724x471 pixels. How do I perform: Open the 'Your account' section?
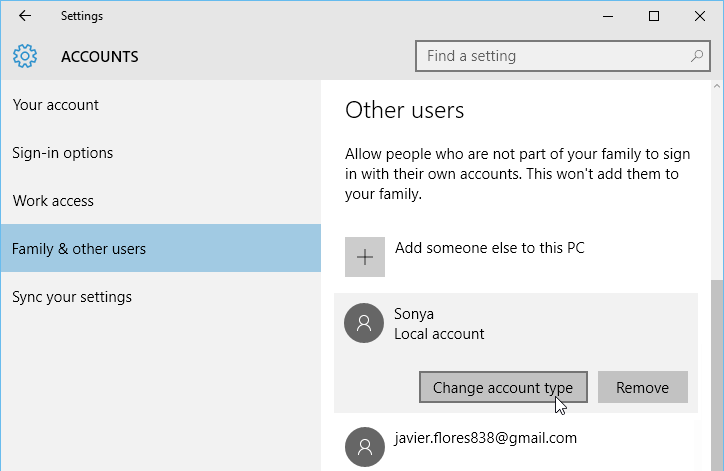click(x=56, y=105)
